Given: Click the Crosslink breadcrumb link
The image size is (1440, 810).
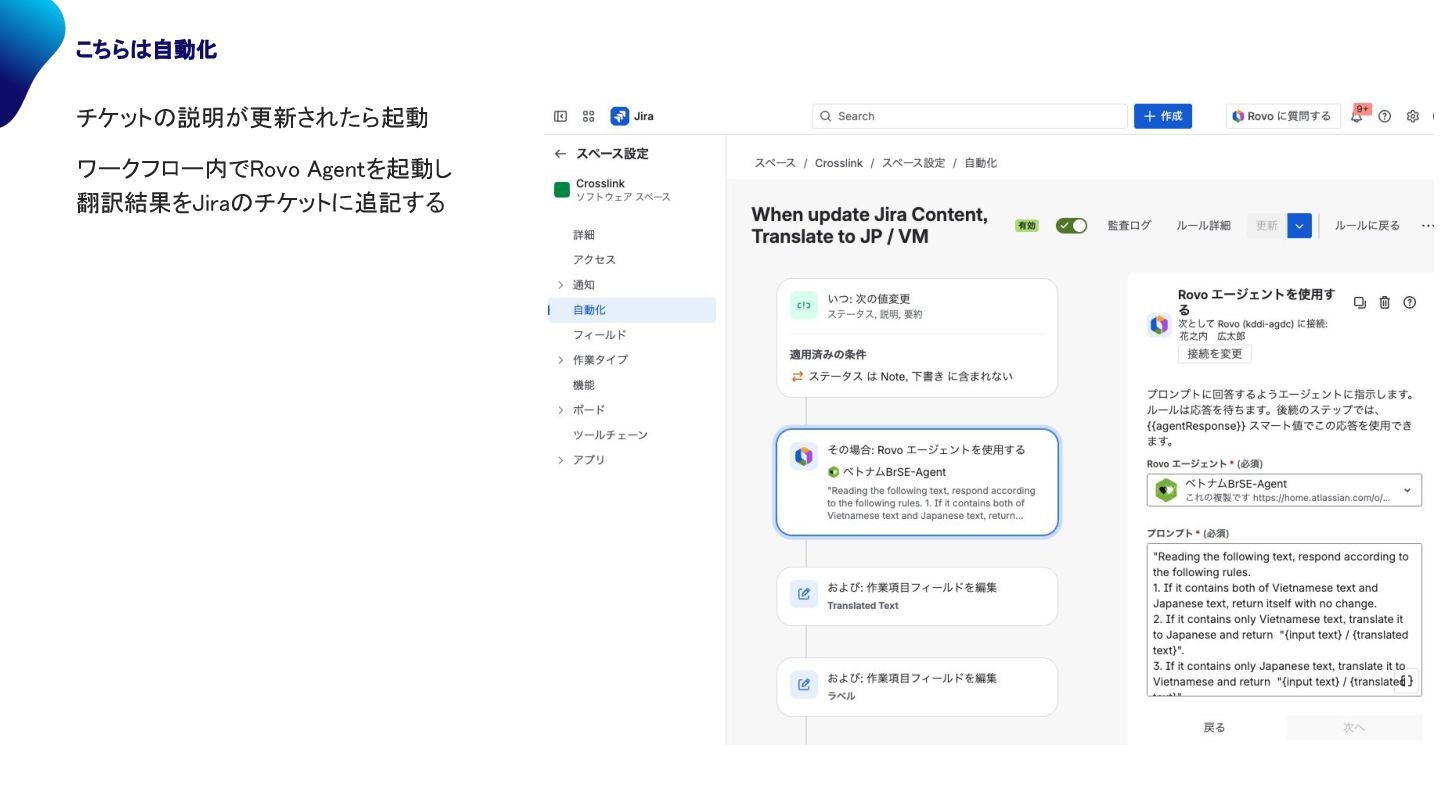Looking at the screenshot, I should (x=839, y=163).
